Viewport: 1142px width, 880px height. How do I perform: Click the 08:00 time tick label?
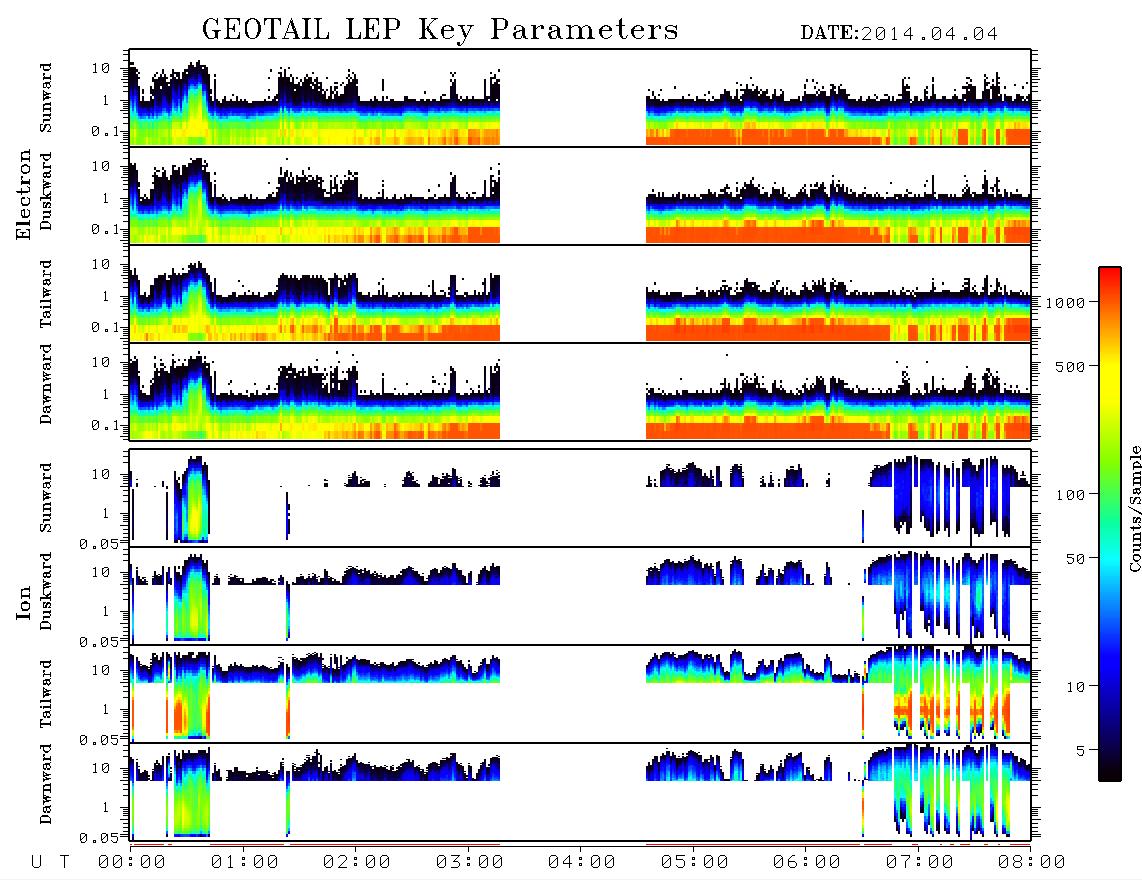point(1032,863)
